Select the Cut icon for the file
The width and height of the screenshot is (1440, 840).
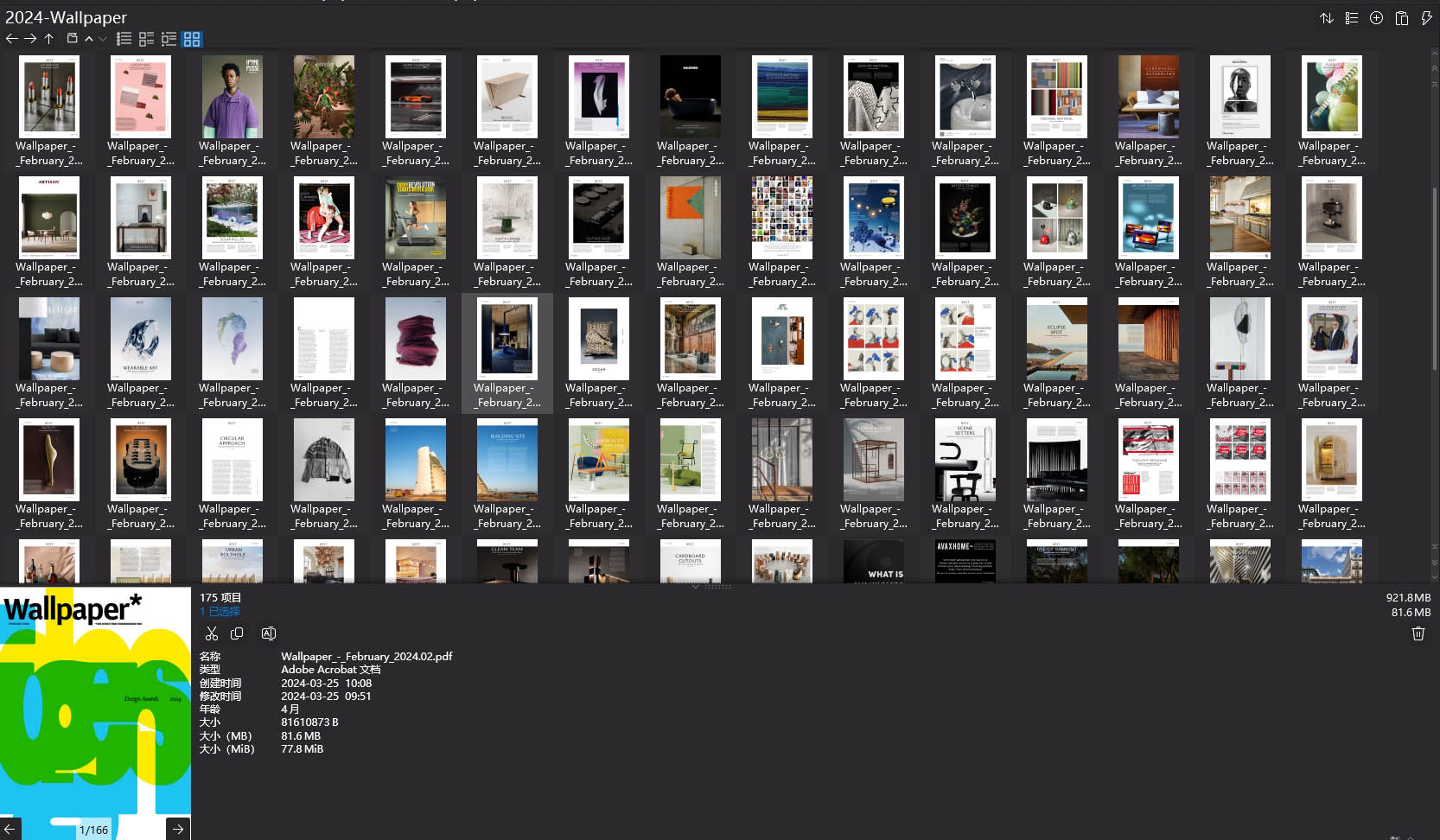(212, 633)
